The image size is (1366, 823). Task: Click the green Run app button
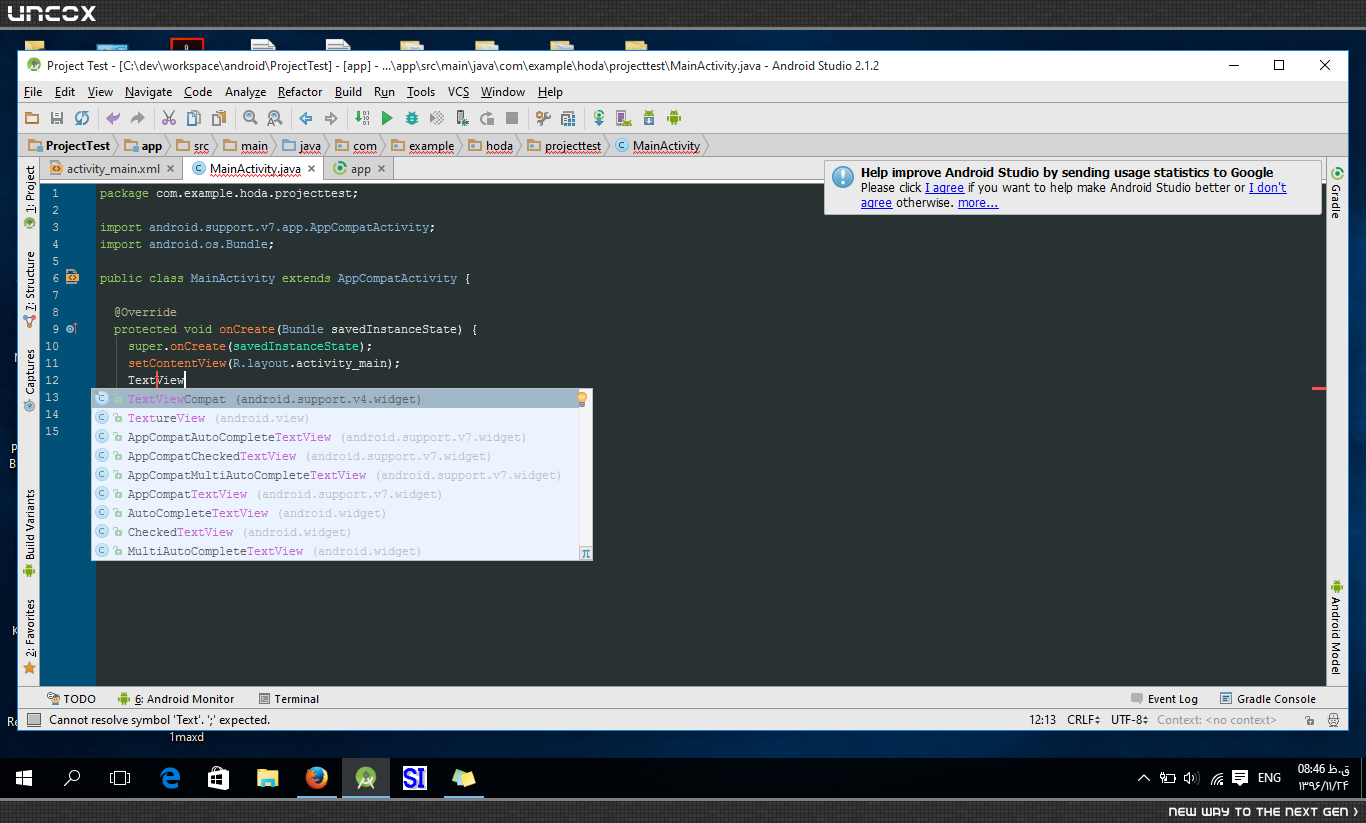click(x=387, y=118)
